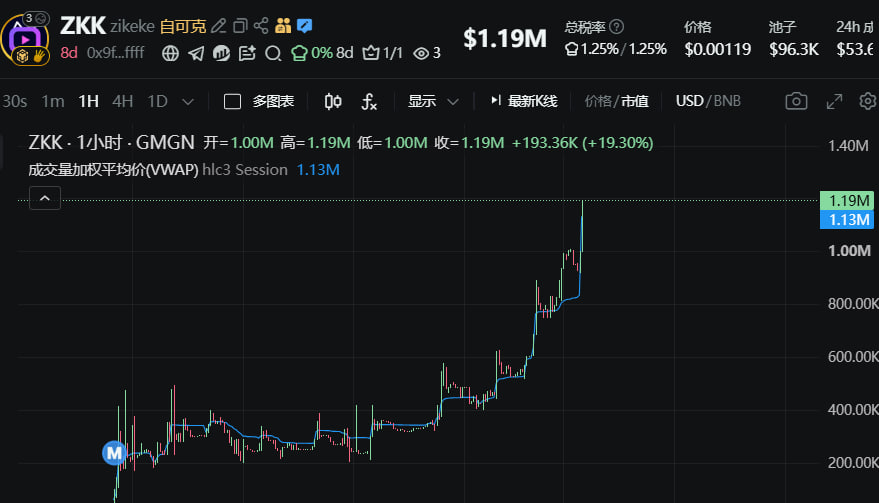Click the VWAP indicator legend label

(x=113, y=170)
